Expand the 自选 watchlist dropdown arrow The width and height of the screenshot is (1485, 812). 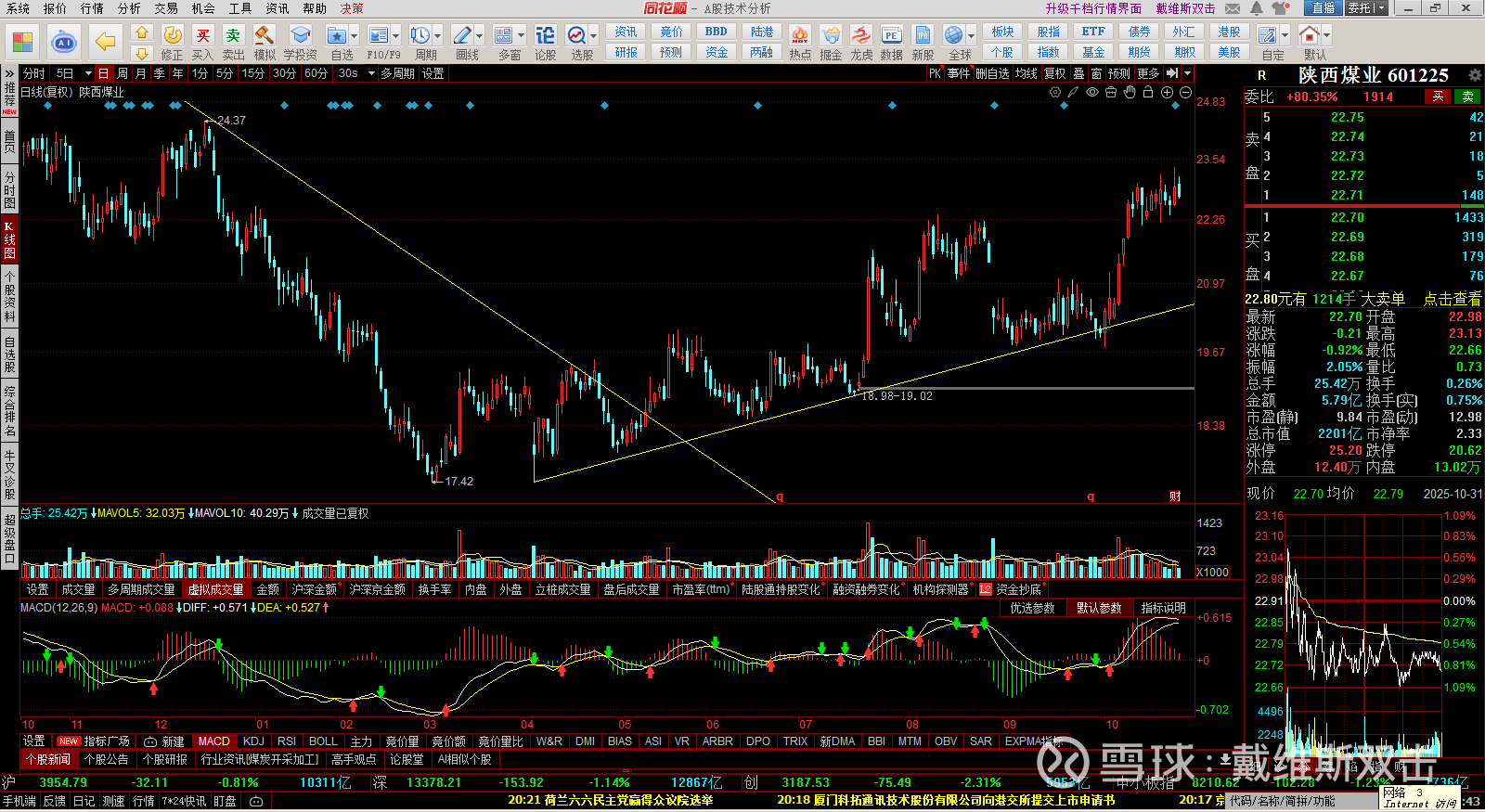354,36
